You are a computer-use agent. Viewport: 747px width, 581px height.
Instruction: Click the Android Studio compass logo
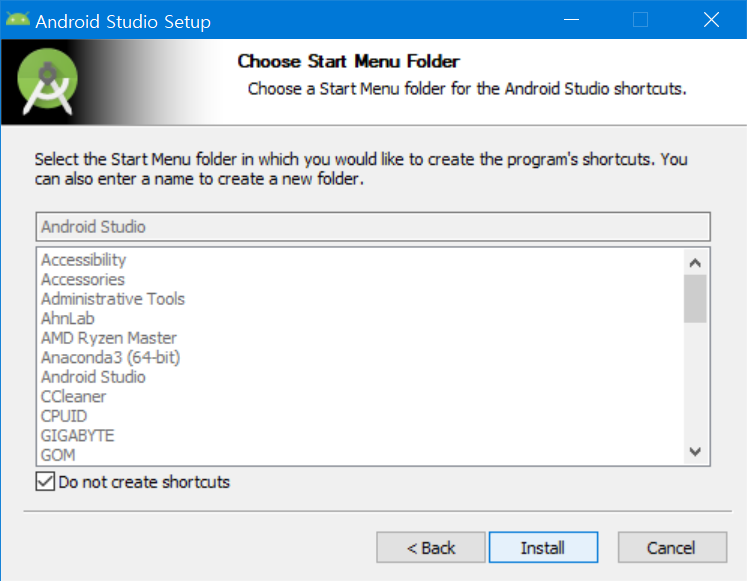[47, 81]
